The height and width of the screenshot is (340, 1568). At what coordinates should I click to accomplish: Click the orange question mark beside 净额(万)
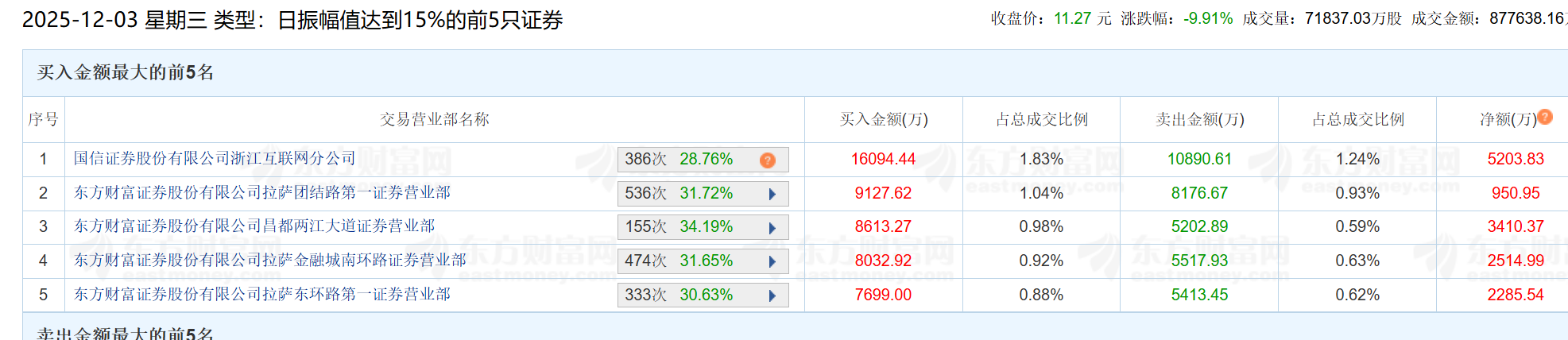(x=1545, y=117)
